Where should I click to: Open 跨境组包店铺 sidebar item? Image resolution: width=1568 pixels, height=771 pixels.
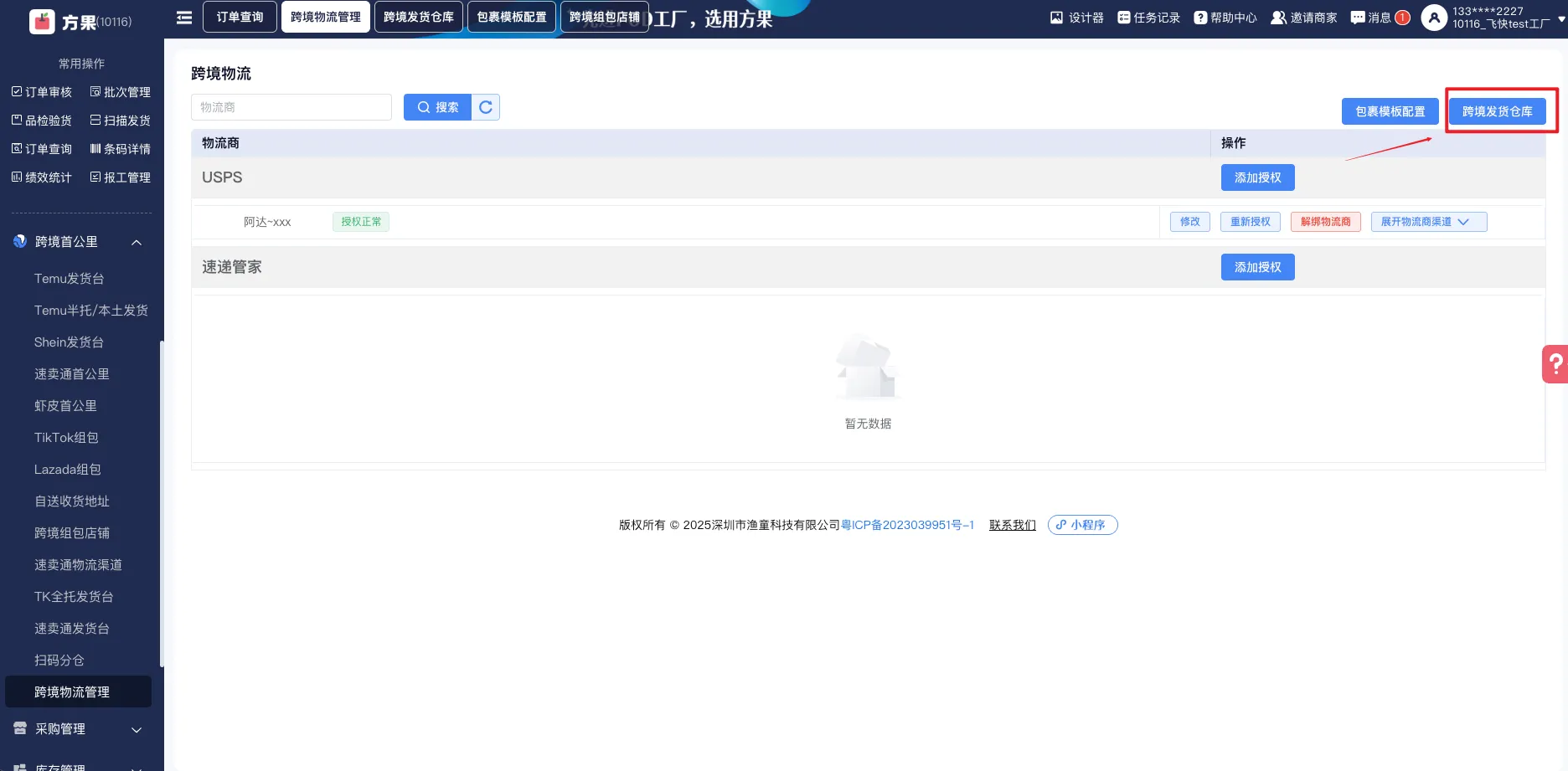coord(72,533)
